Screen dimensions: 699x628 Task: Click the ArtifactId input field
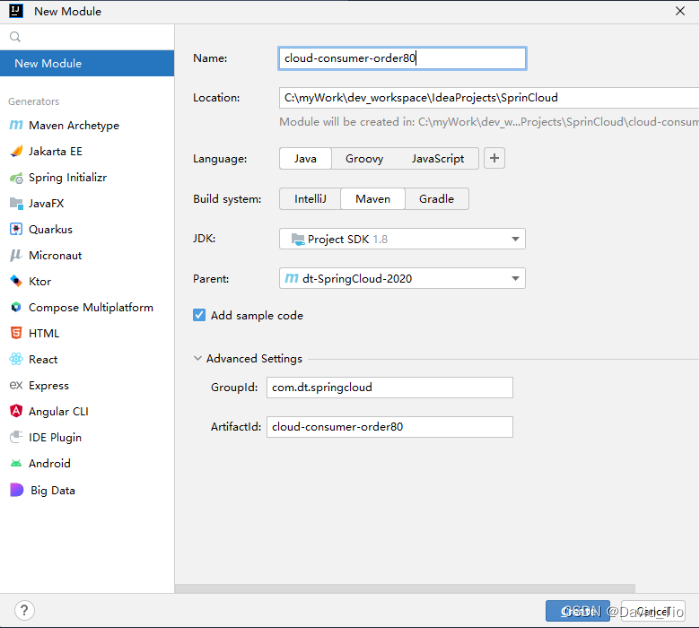pyautogui.click(x=390, y=427)
